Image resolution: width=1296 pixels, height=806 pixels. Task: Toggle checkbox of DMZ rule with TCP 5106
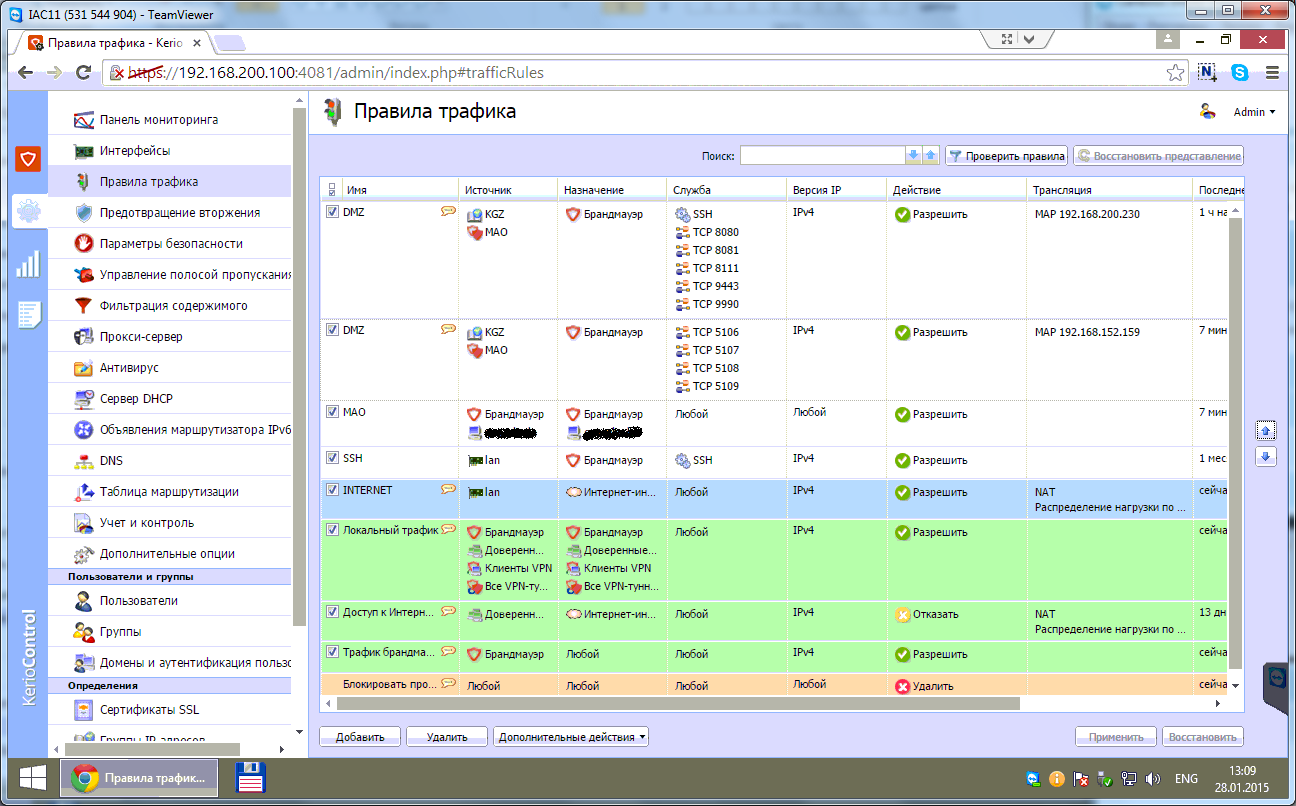(x=333, y=329)
